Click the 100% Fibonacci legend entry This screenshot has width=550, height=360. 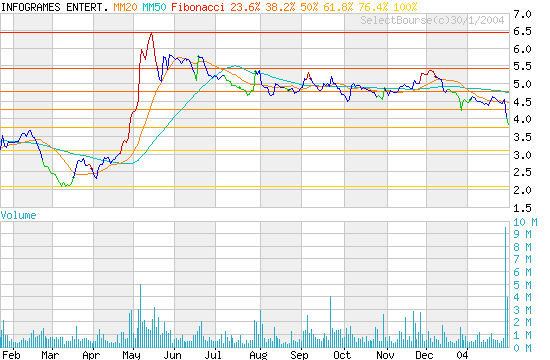406,7
